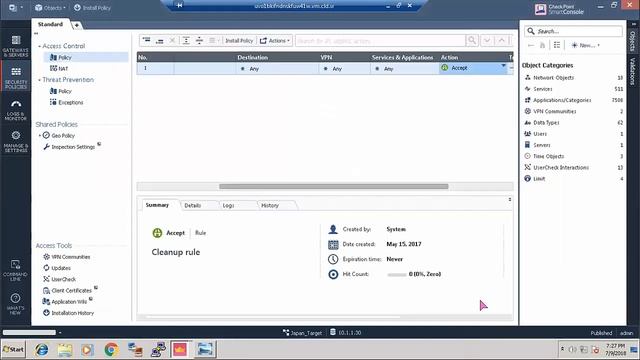Click add rule below icon
This screenshot has width=640, height=360.
click(x=160, y=40)
